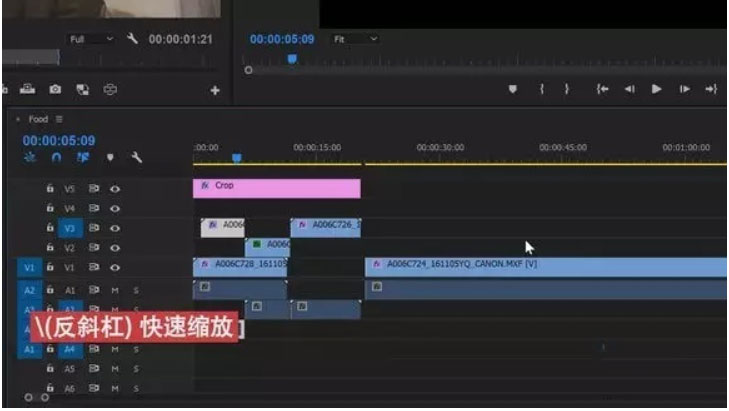This screenshot has height=411, width=729.
Task: Select the pink Crop adjustment clip
Action: [276, 188]
